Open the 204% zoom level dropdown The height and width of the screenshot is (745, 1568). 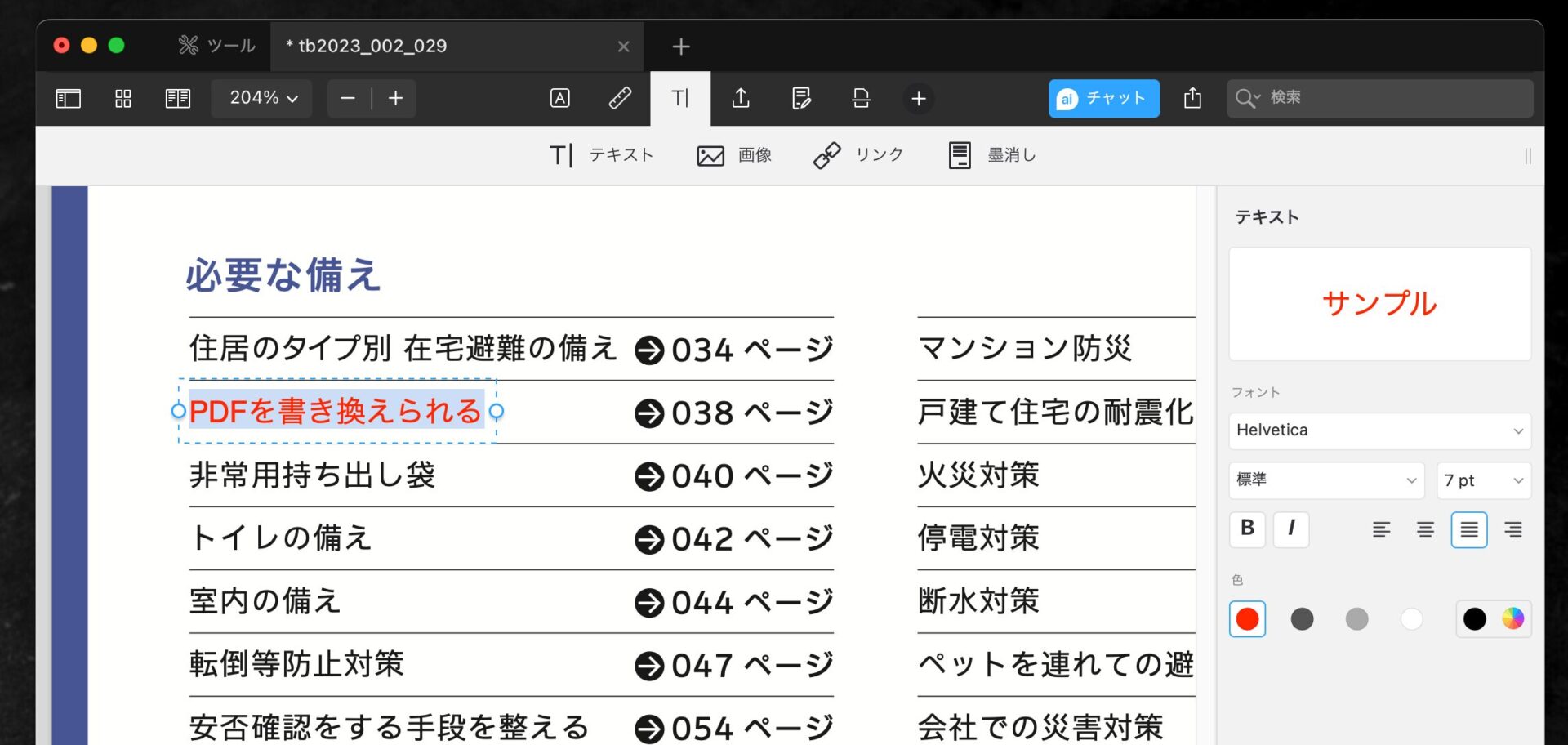click(x=262, y=98)
